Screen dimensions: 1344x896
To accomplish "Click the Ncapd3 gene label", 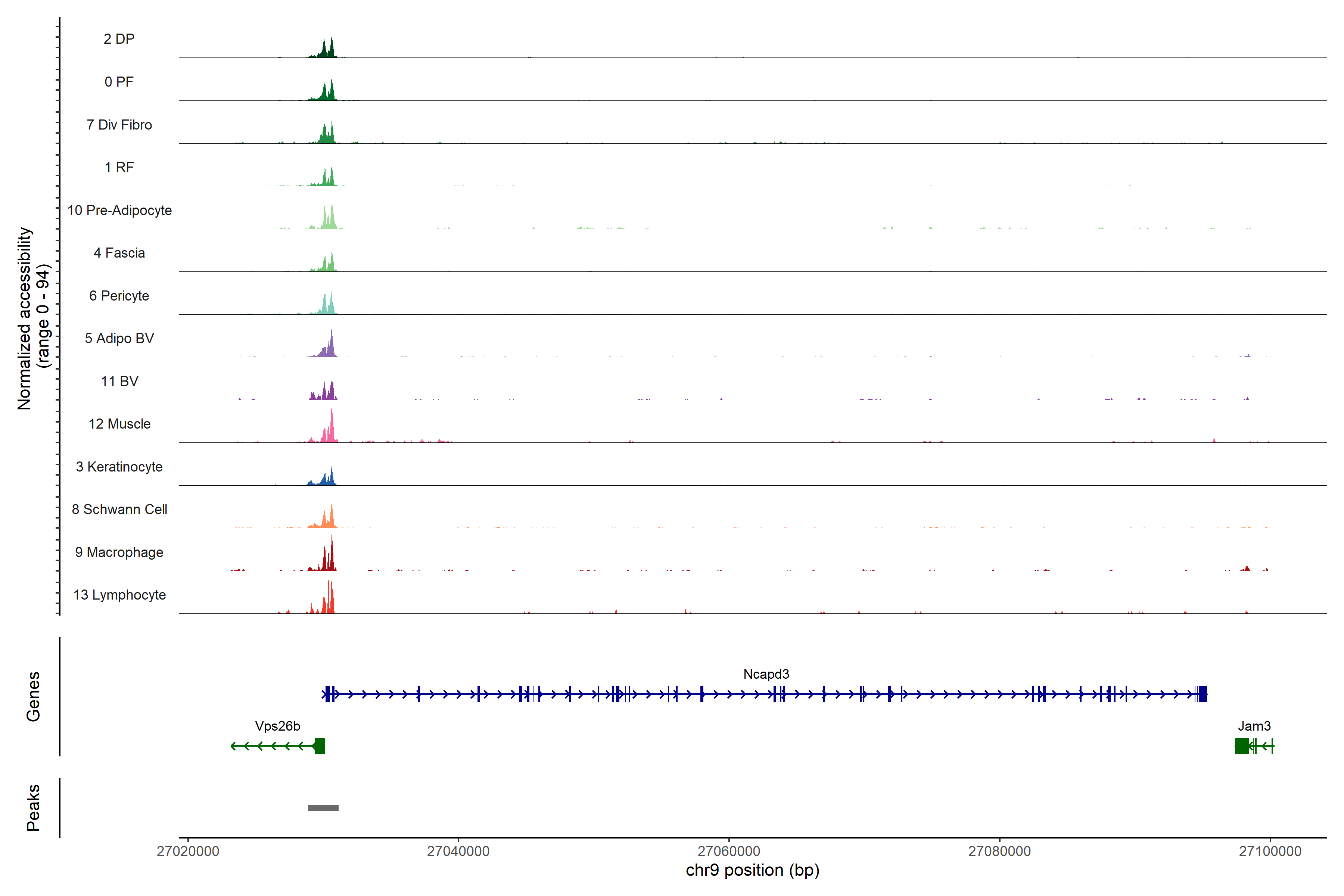I will (766, 674).
